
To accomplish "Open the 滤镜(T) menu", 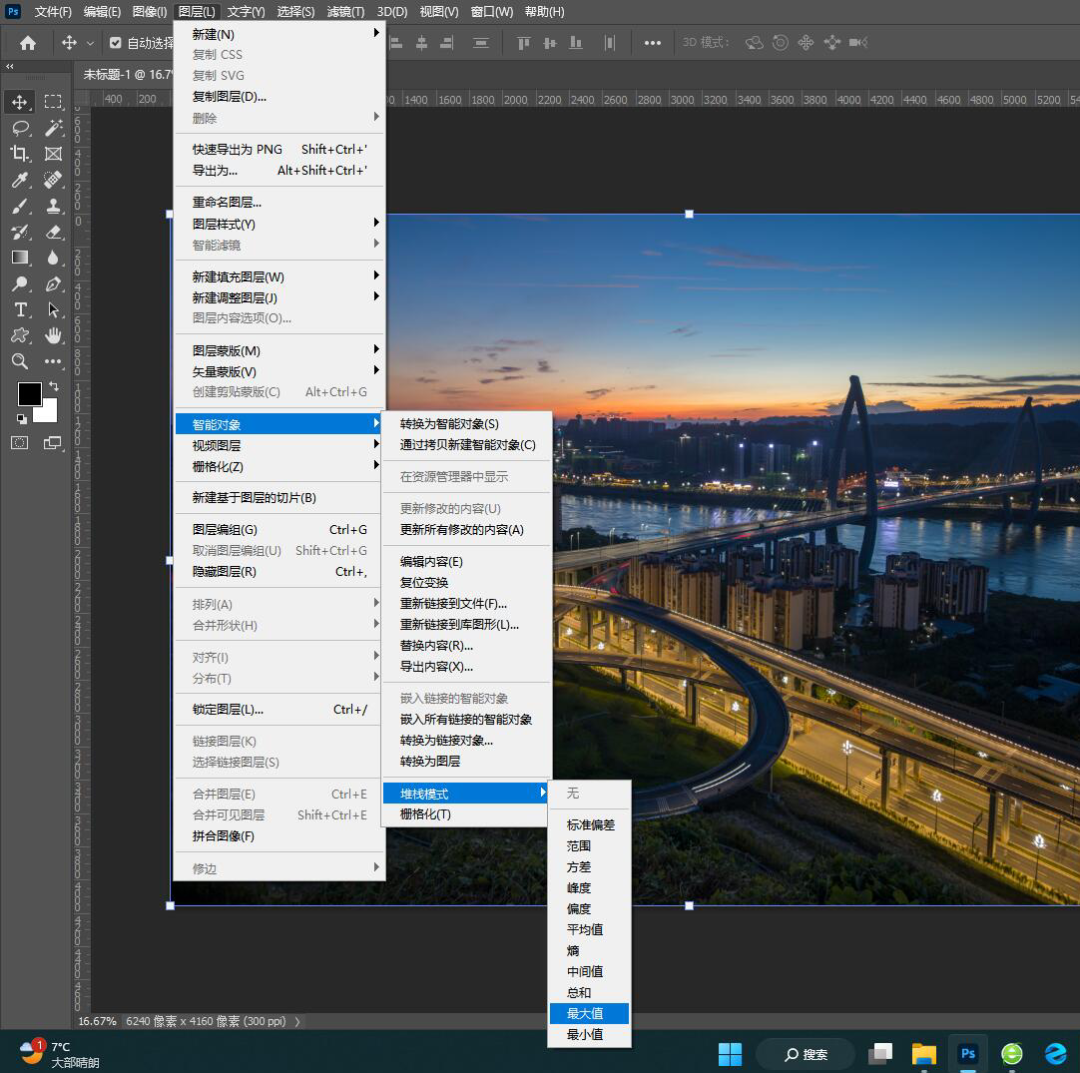I will pos(345,12).
